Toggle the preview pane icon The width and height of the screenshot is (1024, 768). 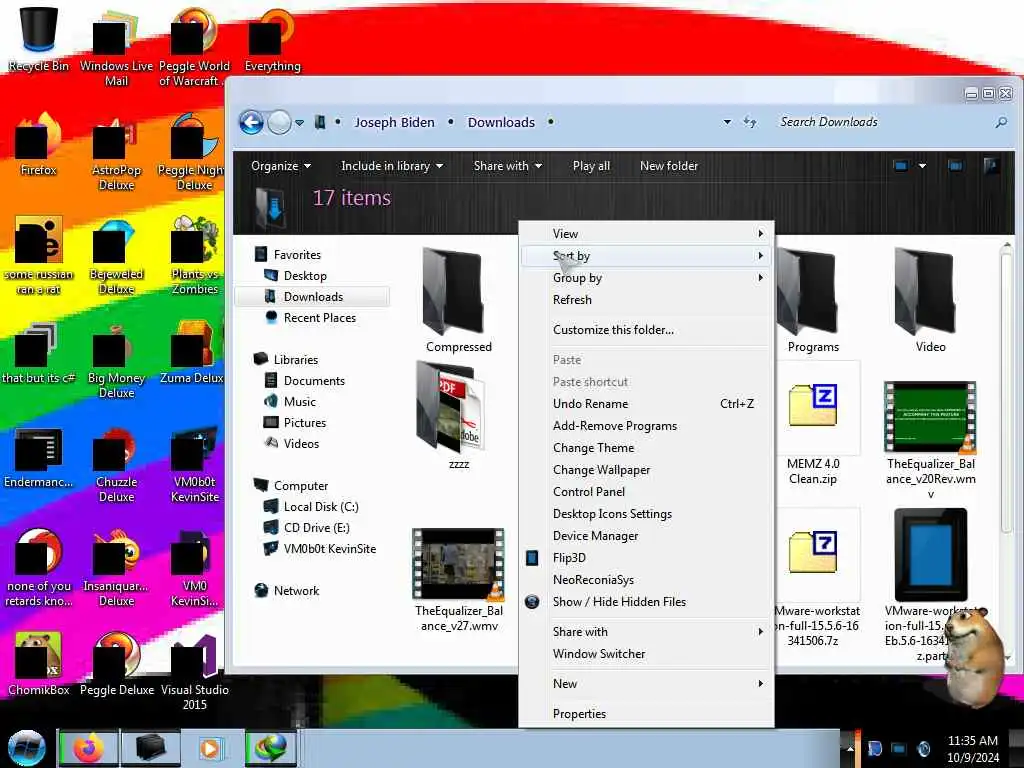coord(955,166)
